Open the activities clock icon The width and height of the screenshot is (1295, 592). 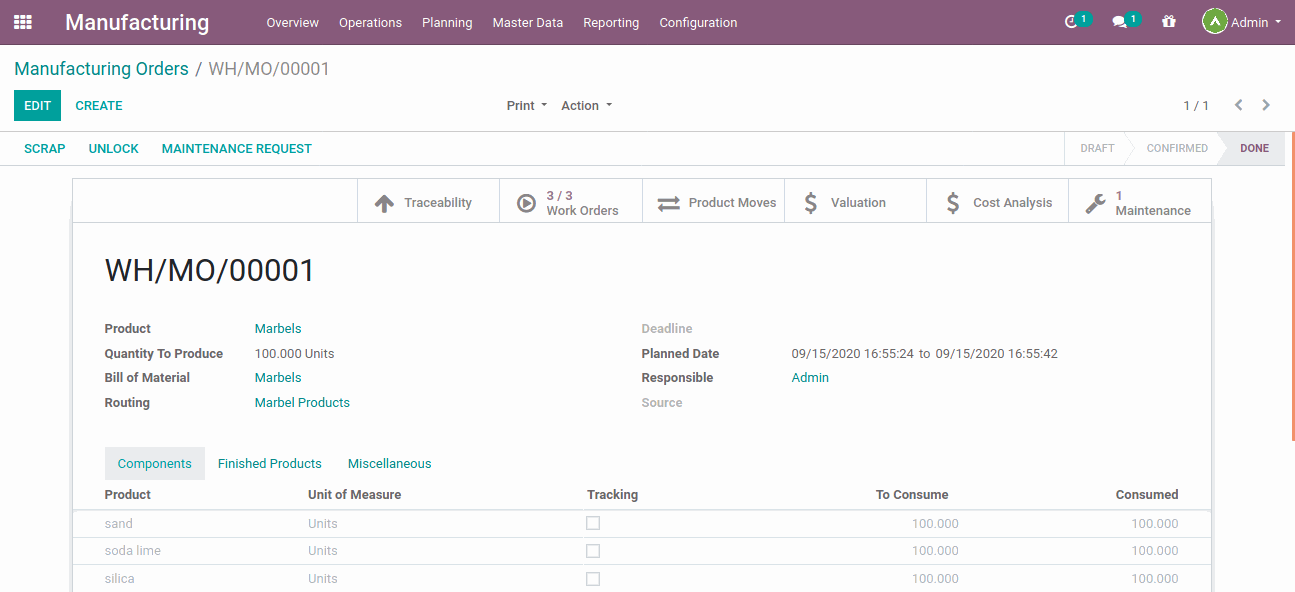pos(1072,20)
